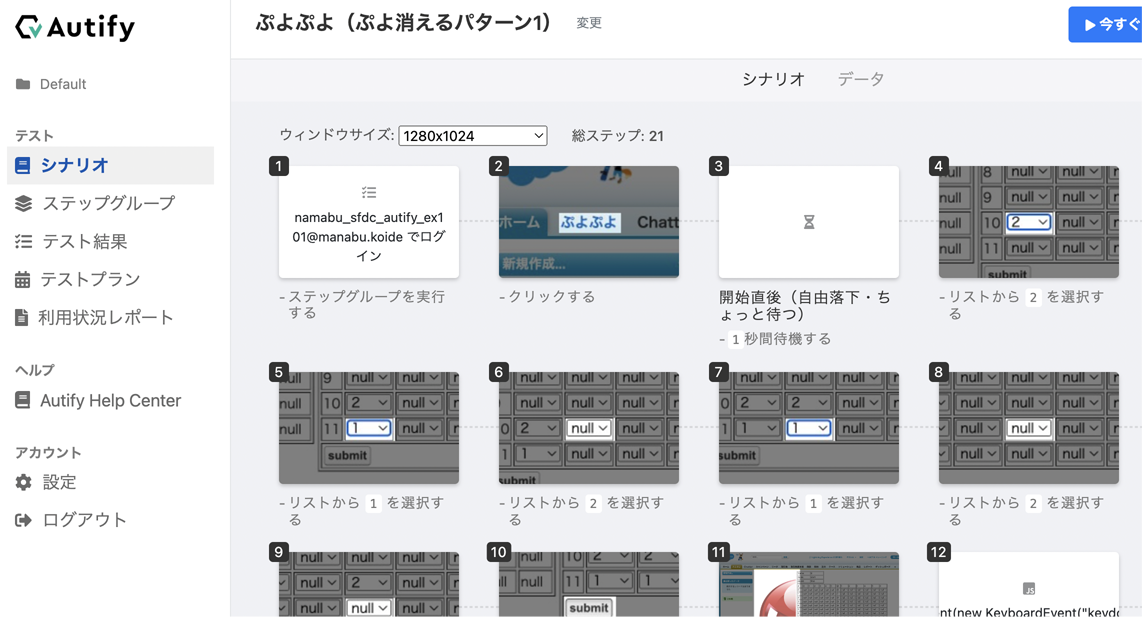Click step 3 title 開始直後（自由落下・ちょっと待つ）
Screen dimensions: 1142x617
click(x=805, y=306)
